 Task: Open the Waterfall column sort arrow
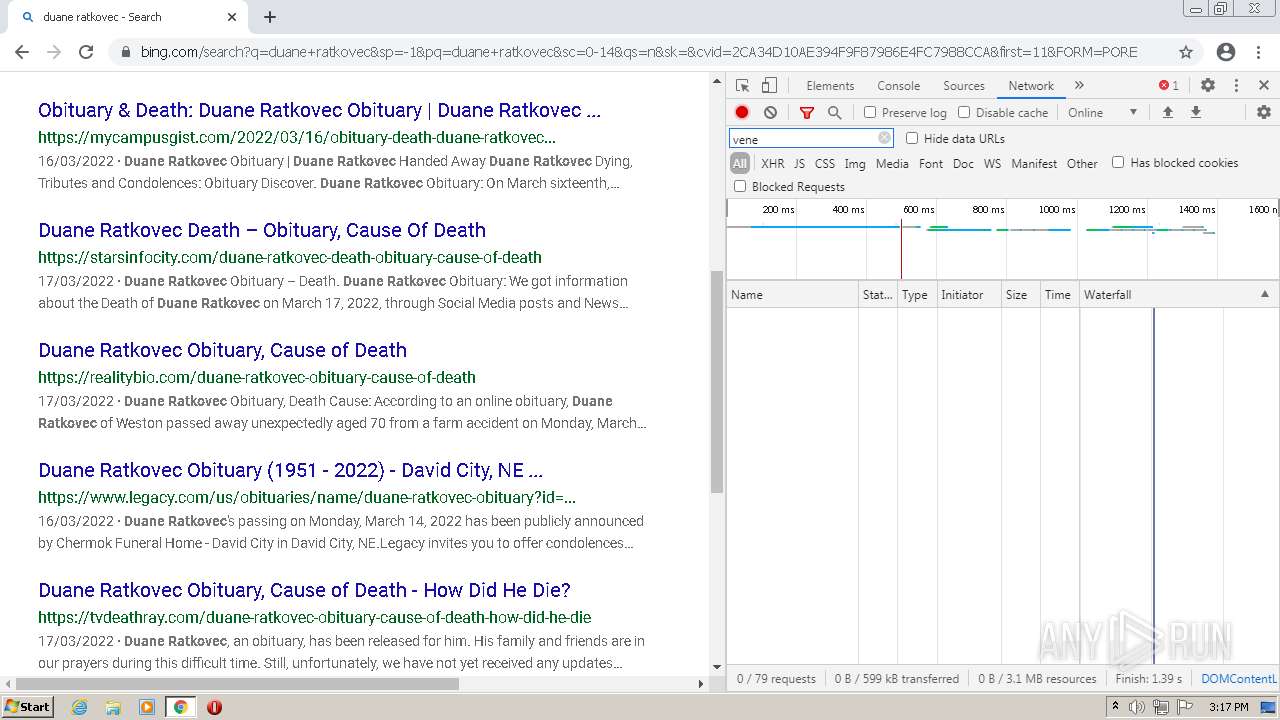point(1264,294)
